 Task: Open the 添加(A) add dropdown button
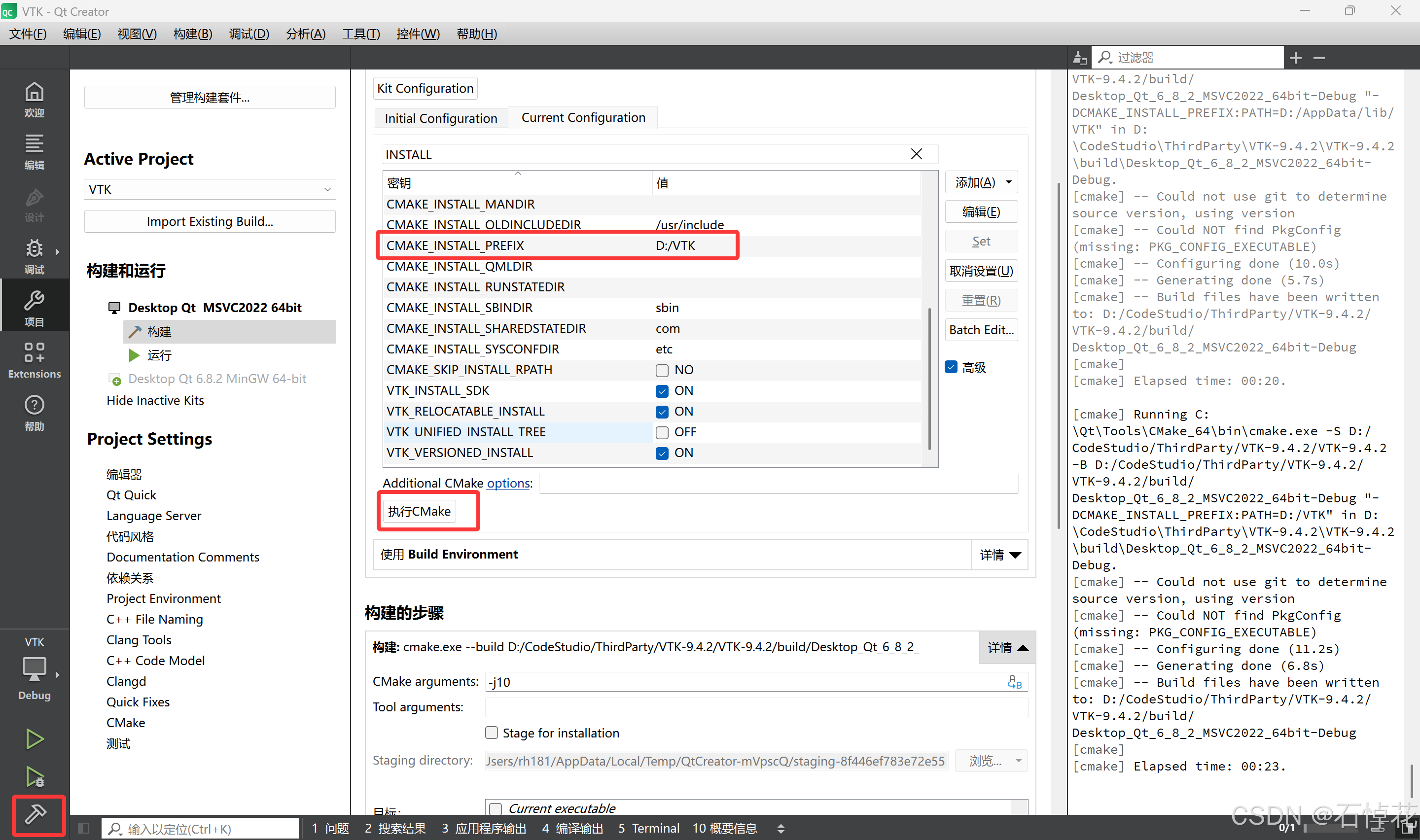point(981,182)
